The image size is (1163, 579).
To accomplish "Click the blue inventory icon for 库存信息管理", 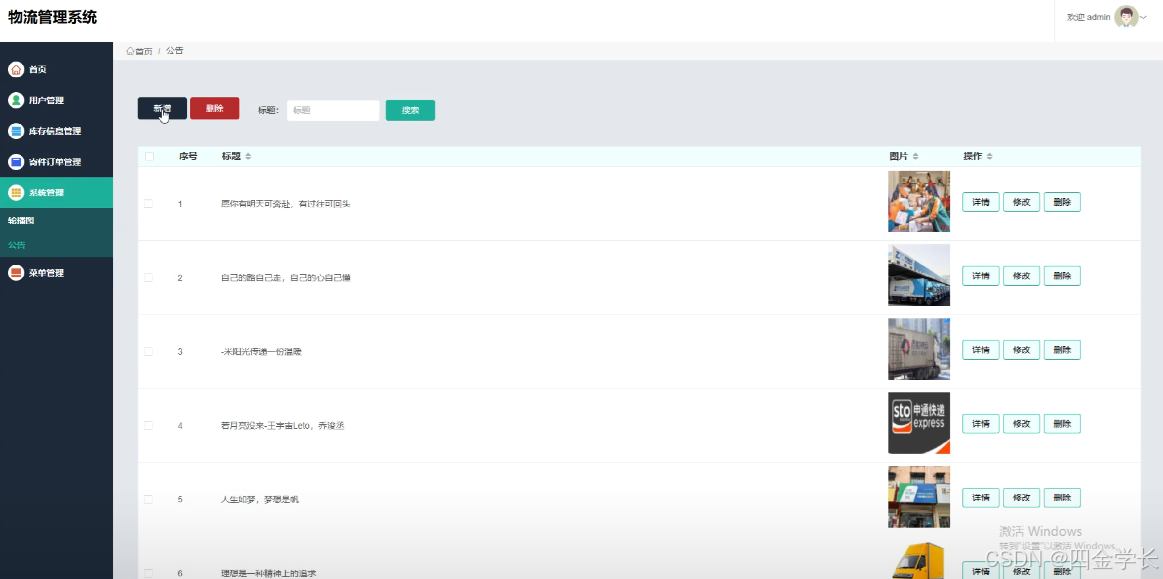I will [16, 131].
